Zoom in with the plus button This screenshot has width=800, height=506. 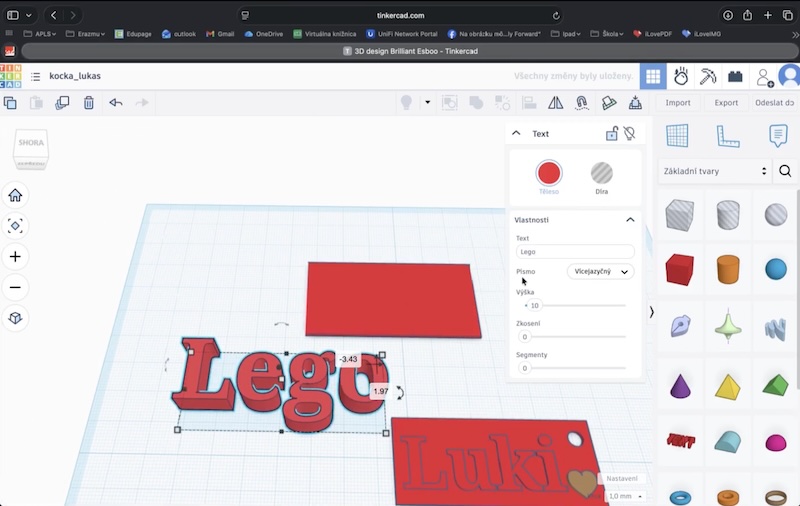click(x=15, y=257)
